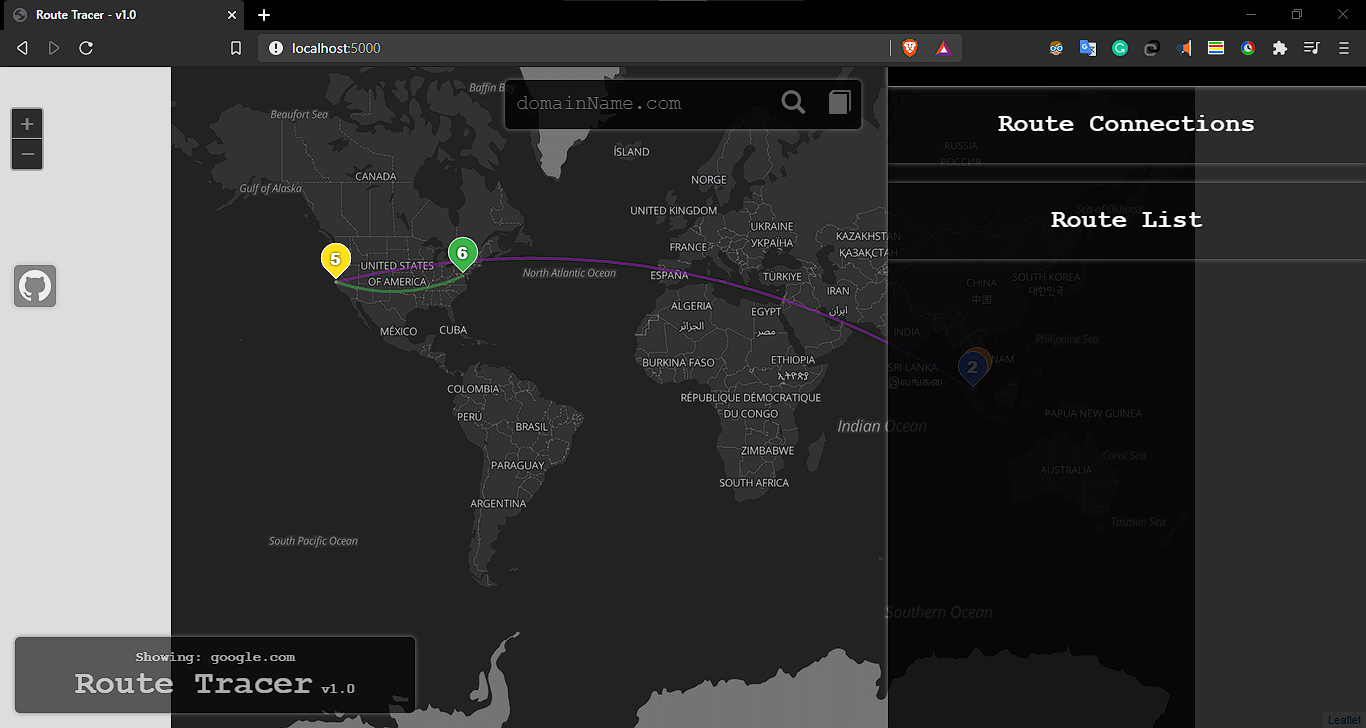Click the search magnifier icon
Viewport: 1366px width, 728px height.
point(793,102)
